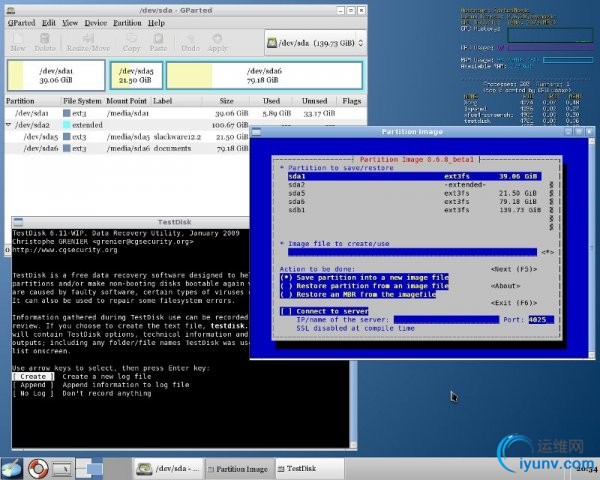Click the Delete partition toolbar icon
The height and width of the screenshot is (480, 600).
click(45, 41)
